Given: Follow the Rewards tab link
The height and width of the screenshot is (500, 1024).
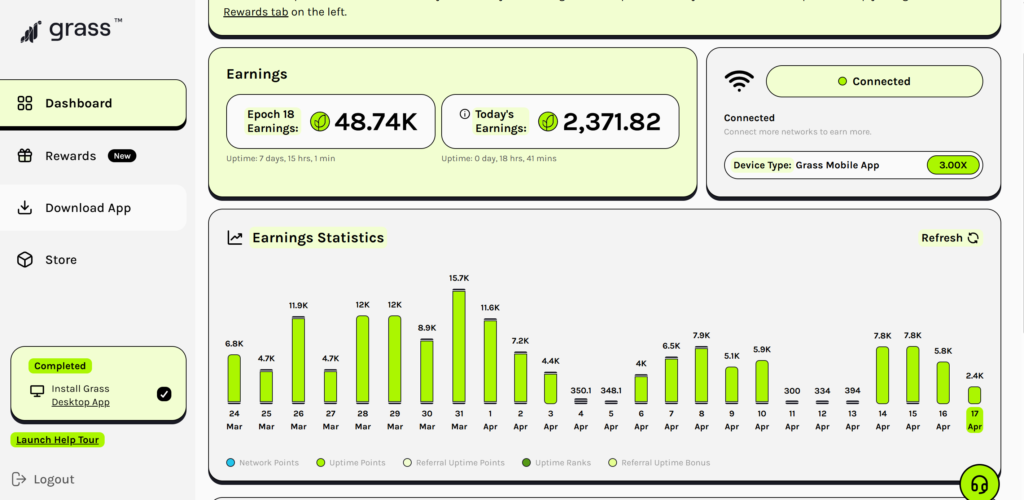Looking at the screenshot, I should click(x=255, y=12).
